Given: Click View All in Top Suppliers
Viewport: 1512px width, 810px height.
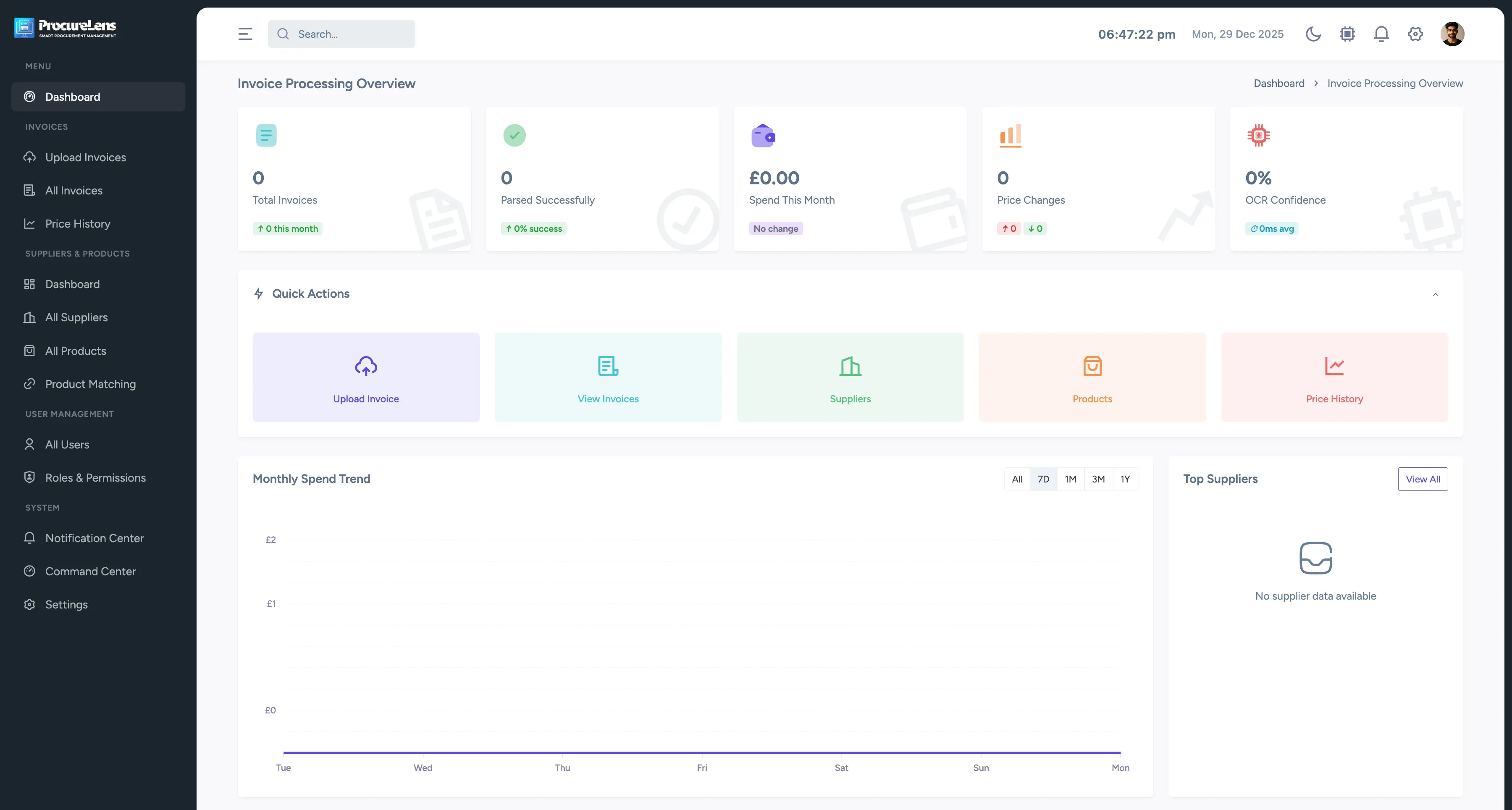Looking at the screenshot, I should [x=1423, y=479].
